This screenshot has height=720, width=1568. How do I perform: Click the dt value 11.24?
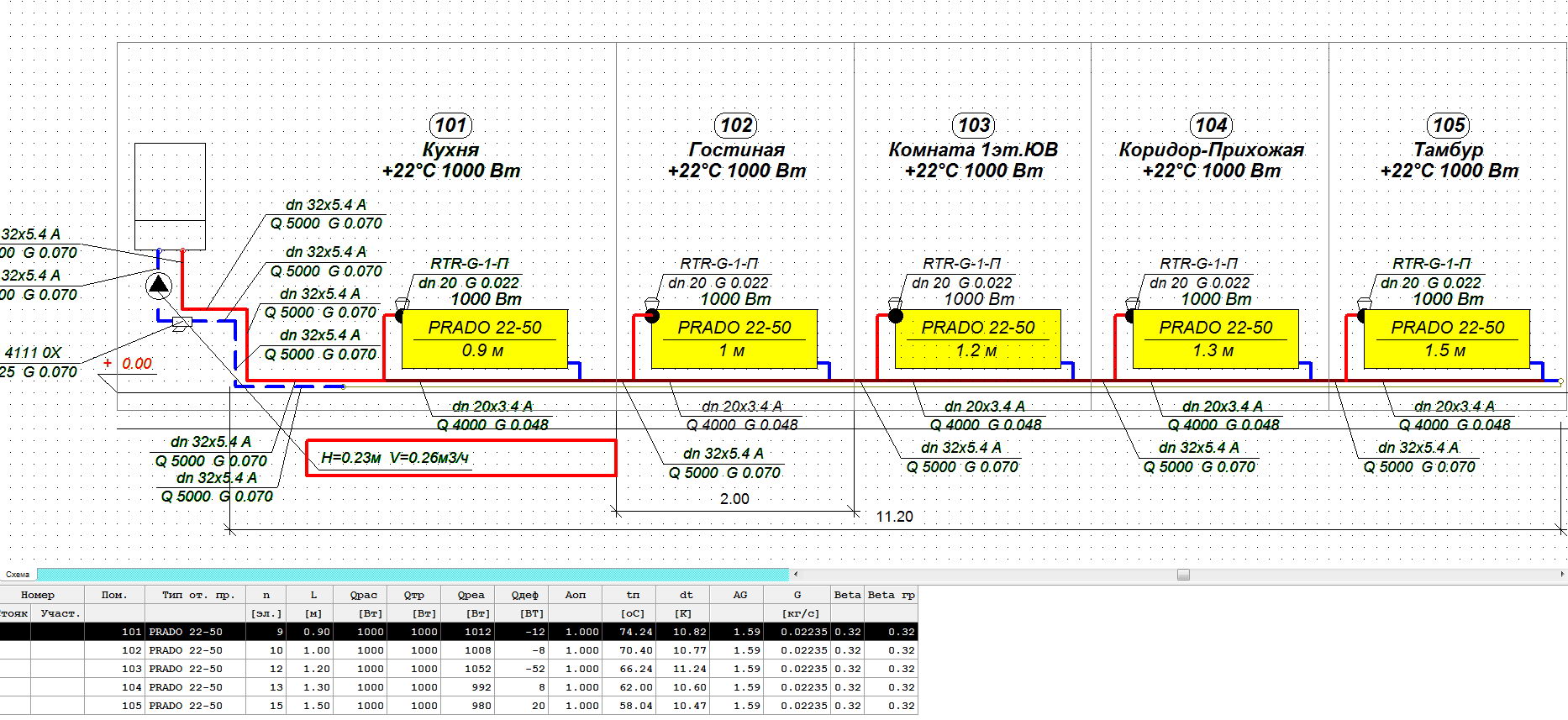(690, 669)
